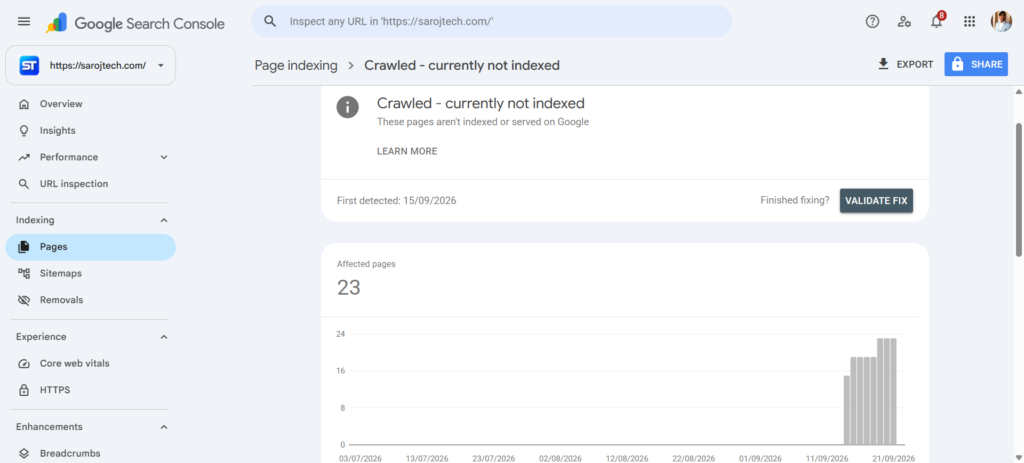1024x463 pixels.
Task: Click the Inspect any URL input field
Action: point(492,22)
